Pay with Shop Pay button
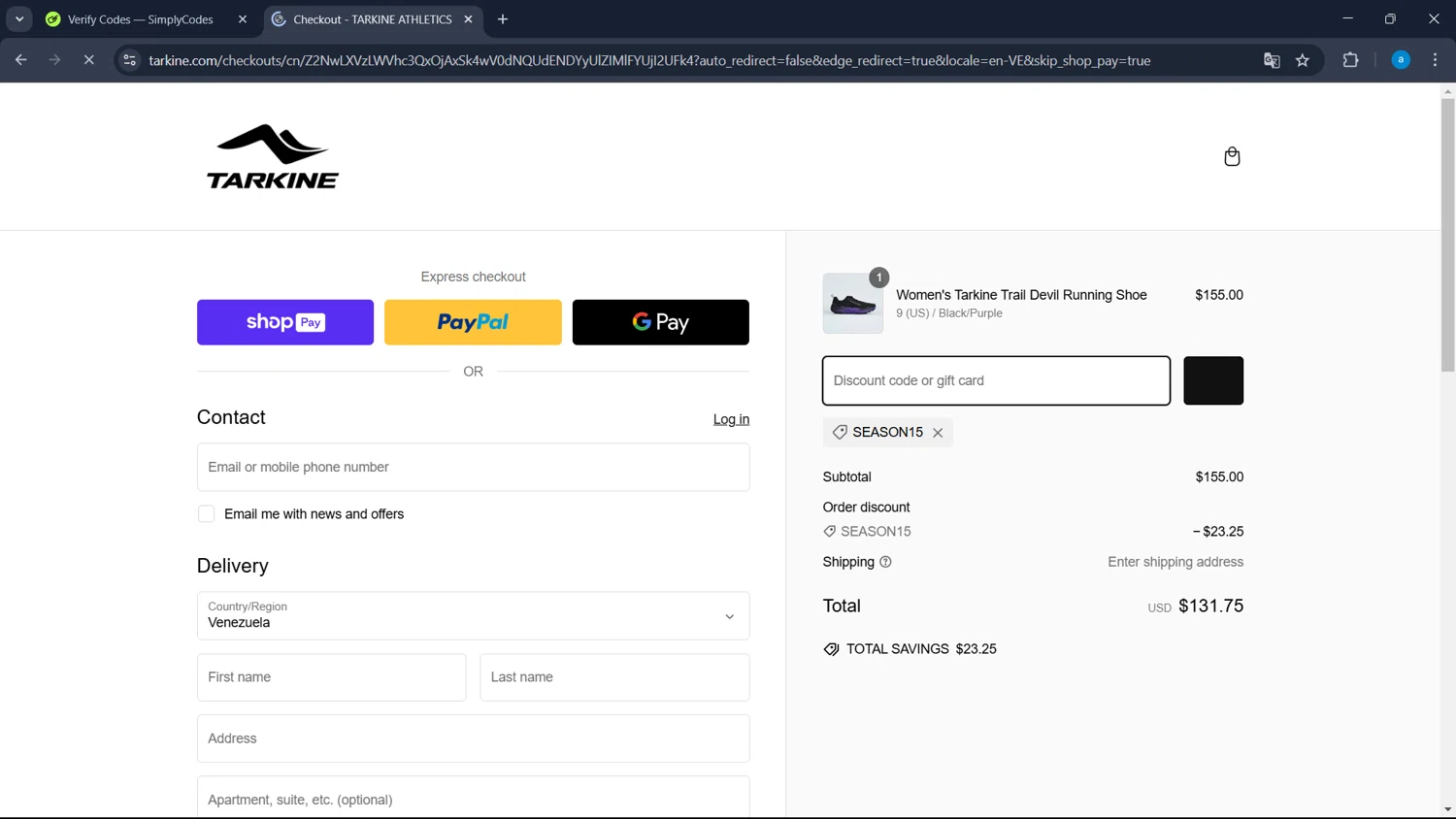 point(285,322)
